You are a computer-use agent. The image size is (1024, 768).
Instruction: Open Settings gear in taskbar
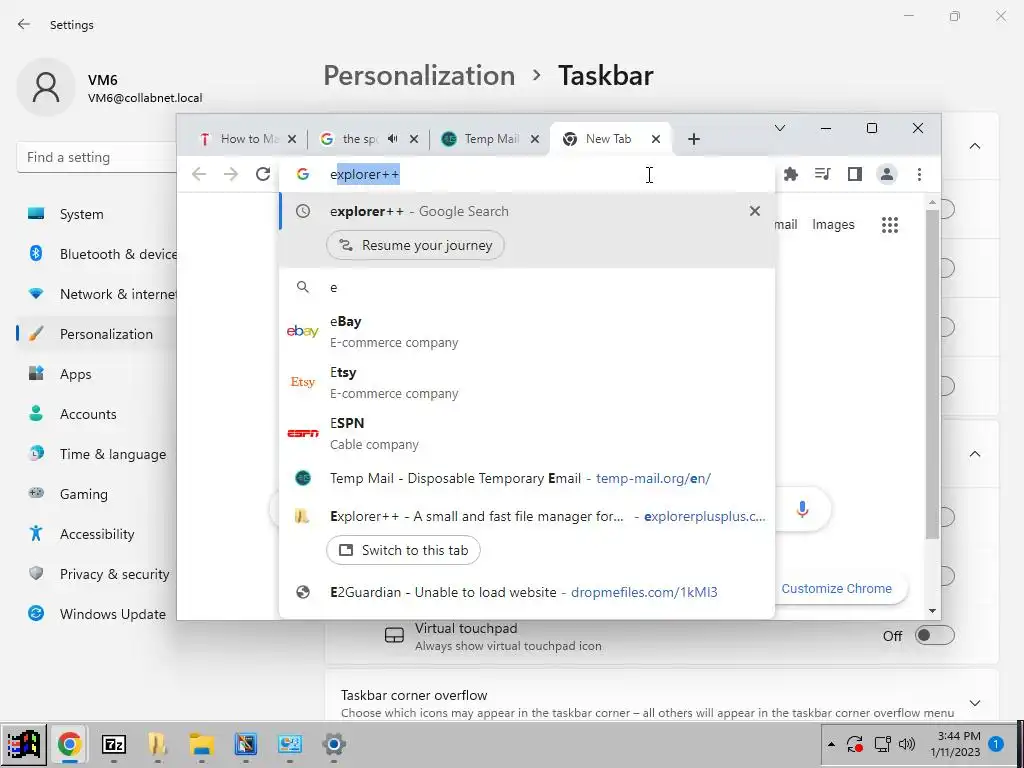(x=334, y=744)
